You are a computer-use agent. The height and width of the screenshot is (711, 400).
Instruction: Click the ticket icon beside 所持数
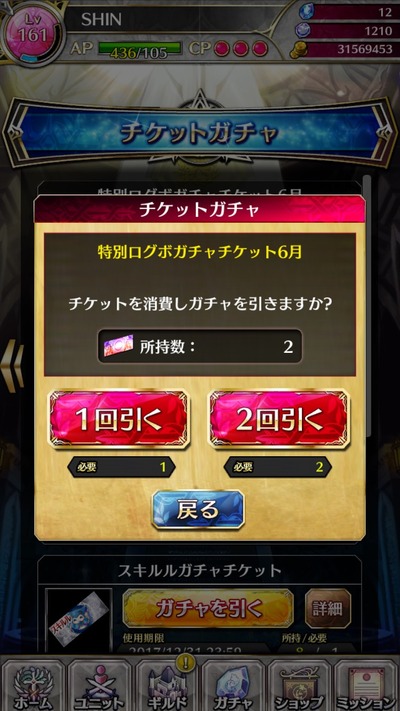pyautogui.click(x=118, y=345)
